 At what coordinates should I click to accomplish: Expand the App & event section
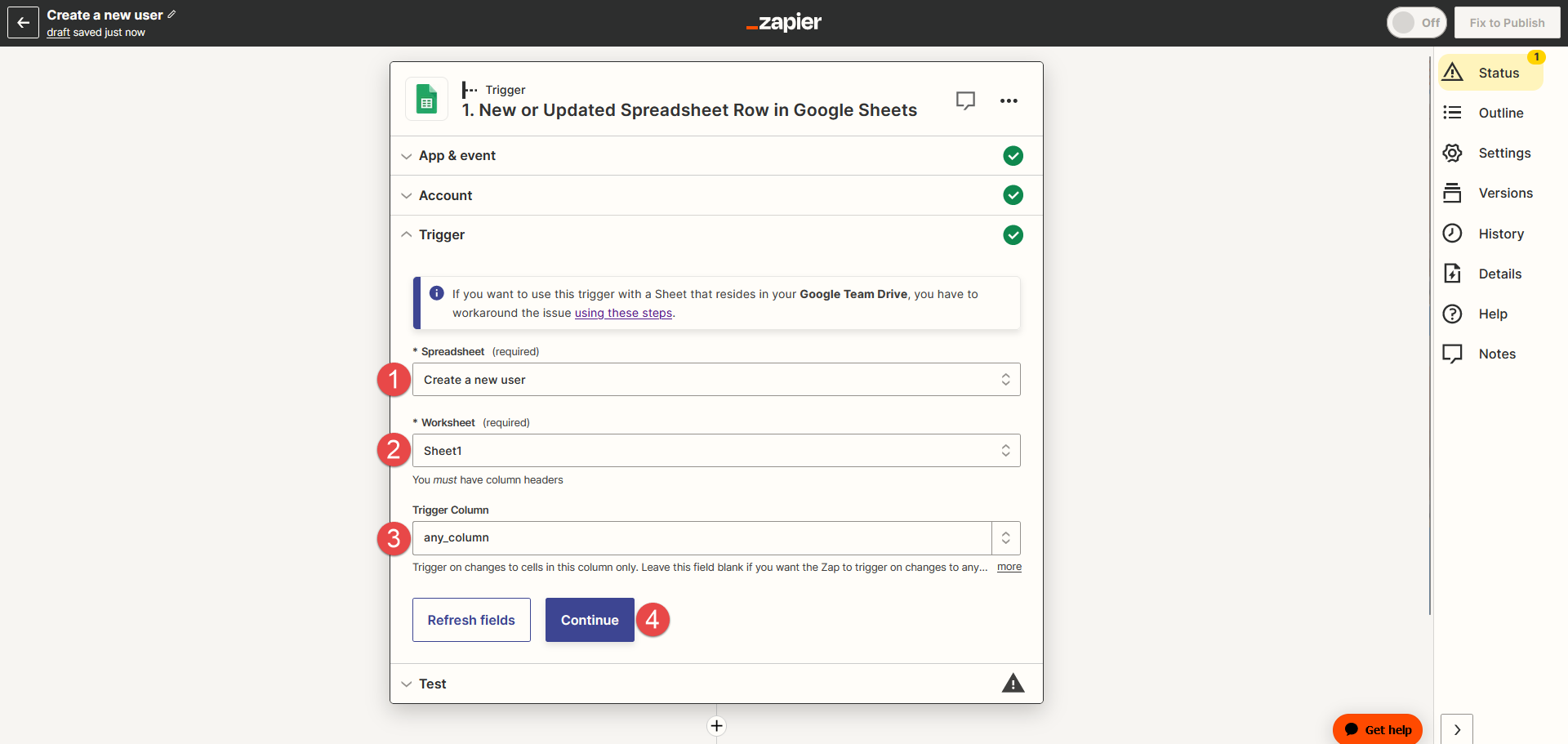(716, 155)
